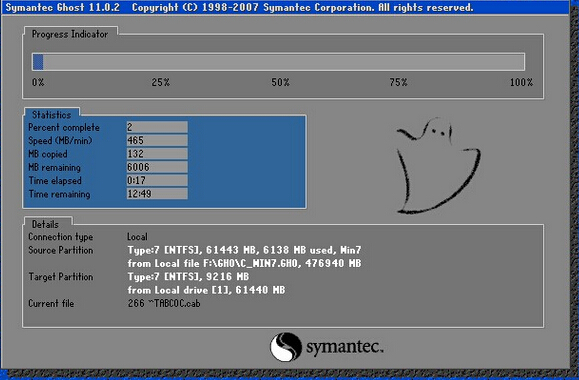Click the 'MB copied' label
Image resolution: width=579 pixels, height=380 pixels.
click(48, 154)
